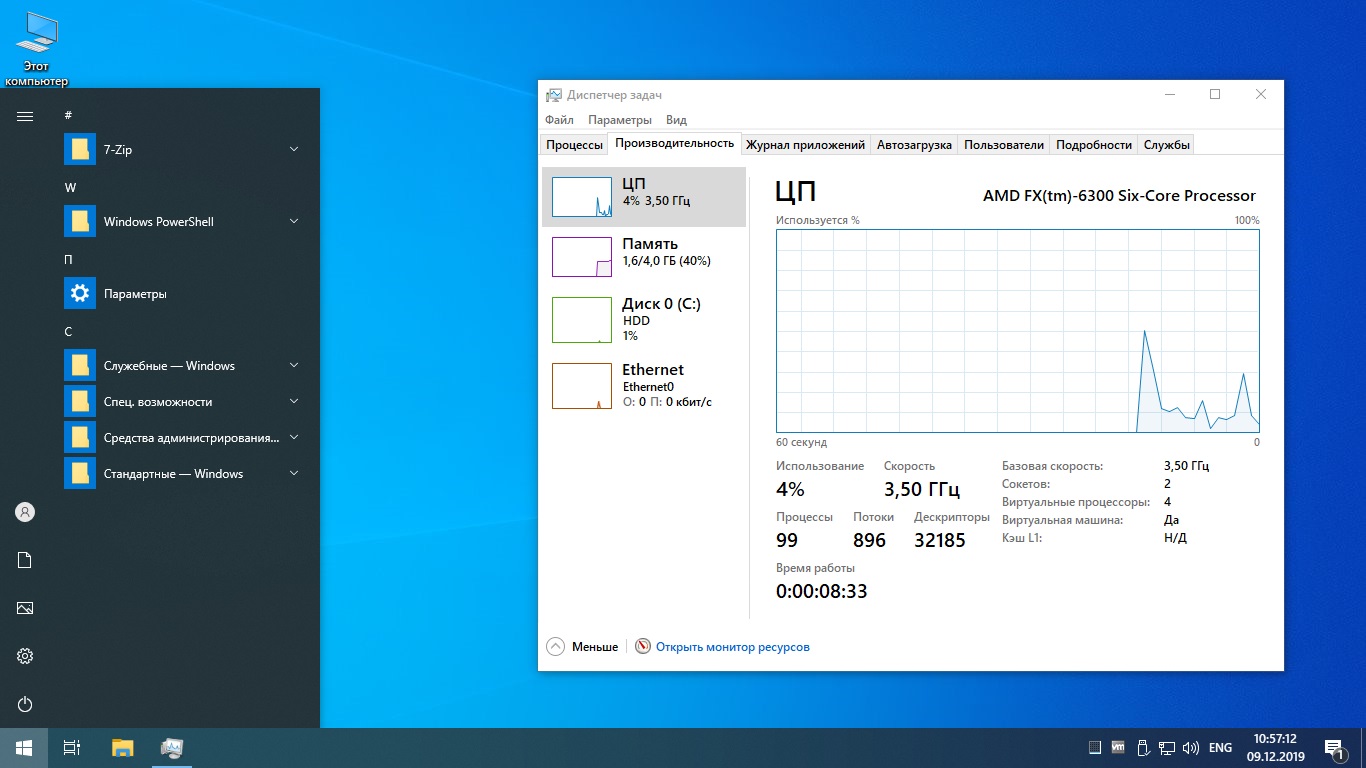The height and width of the screenshot is (768, 1366).
Task: Open the Pictures icon in Start sidebar
Action: pos(25,608)
